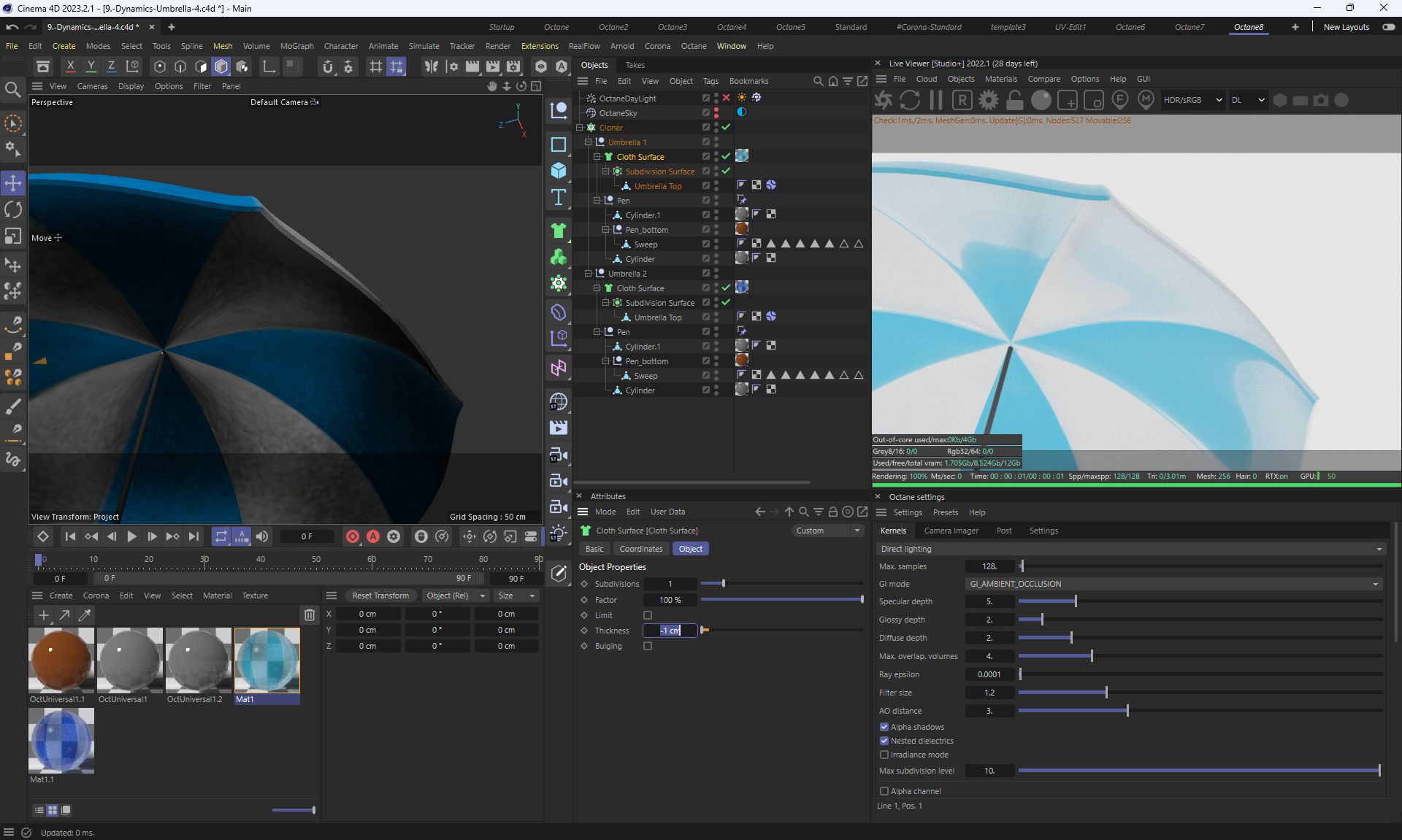Switch to the Camera Imager tab
This screenshot has height=840, width=1402.
(x=951, y=531)
